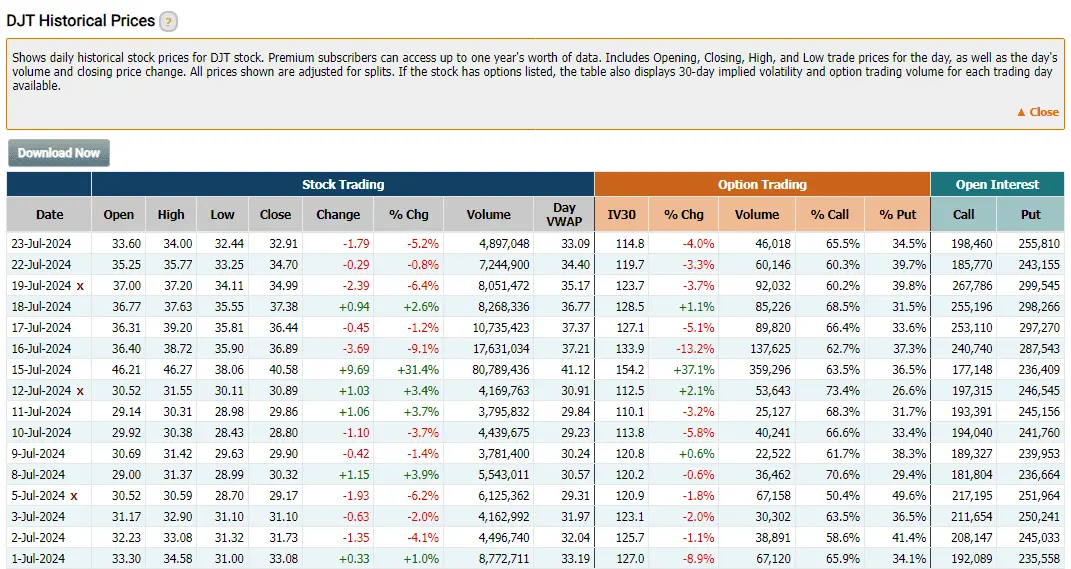Click the 23-Jul-2024 date row
Image resolution: width=1071 pixels, height=569 pixels.
point(41,243)
